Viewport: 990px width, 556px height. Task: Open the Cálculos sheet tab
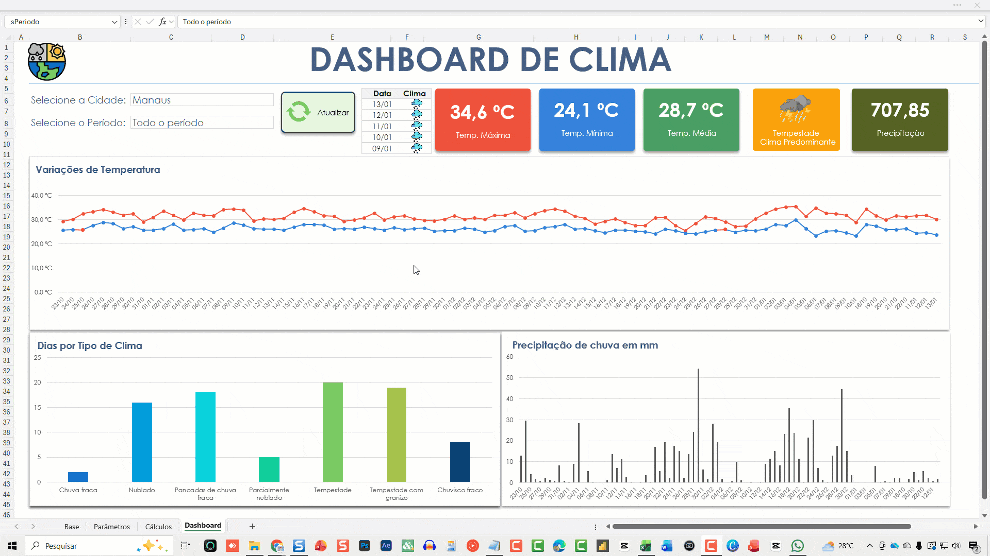pos(158,526)
